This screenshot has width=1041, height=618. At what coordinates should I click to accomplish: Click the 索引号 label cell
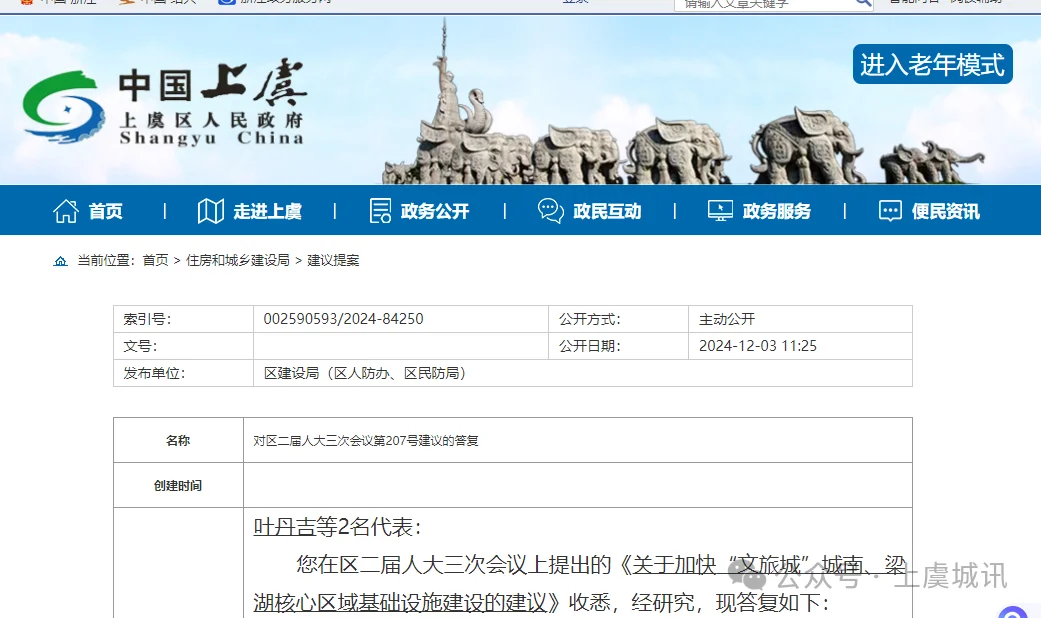pos(183,319)
